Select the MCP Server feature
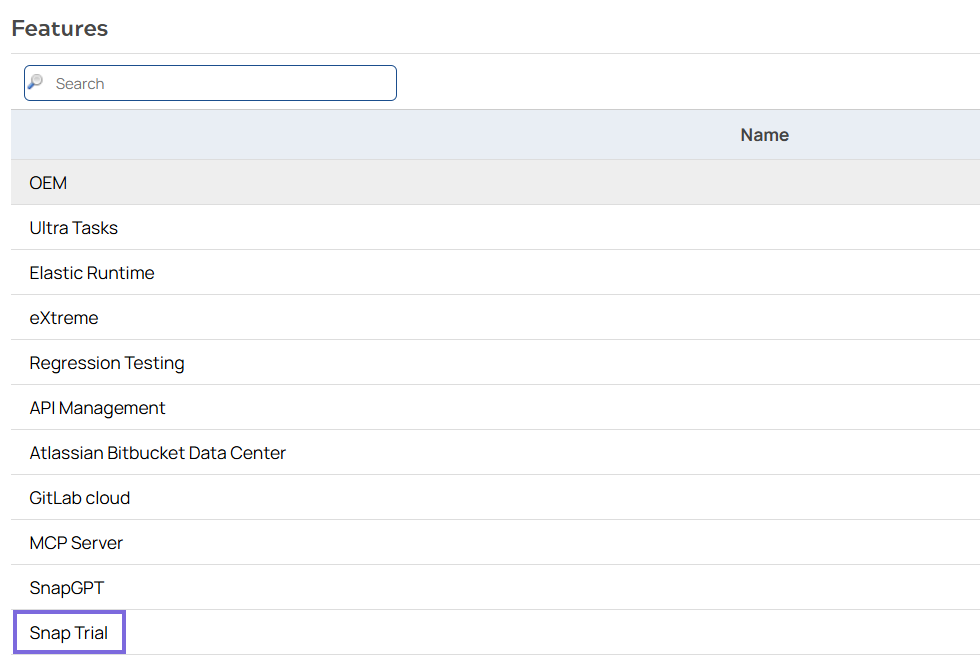 (495, 543)
